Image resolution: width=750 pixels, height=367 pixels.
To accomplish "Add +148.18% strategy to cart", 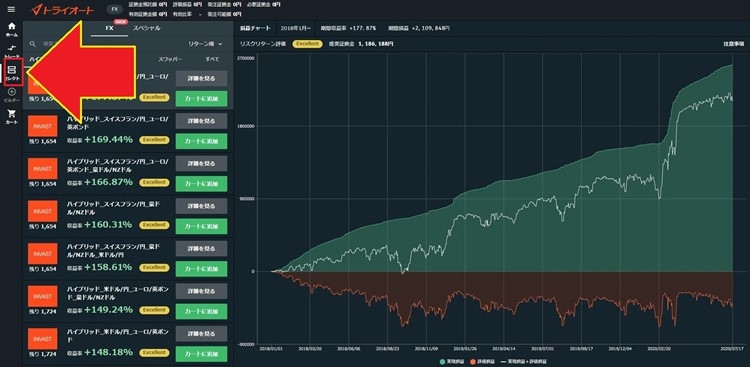I will (201, 354).
